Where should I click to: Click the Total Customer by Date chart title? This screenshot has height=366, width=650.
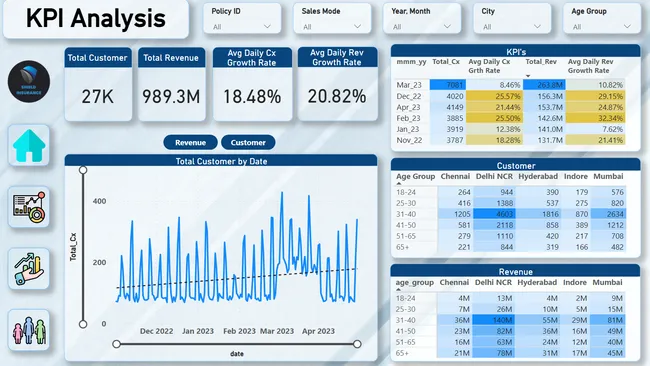[x=221, y=161]
